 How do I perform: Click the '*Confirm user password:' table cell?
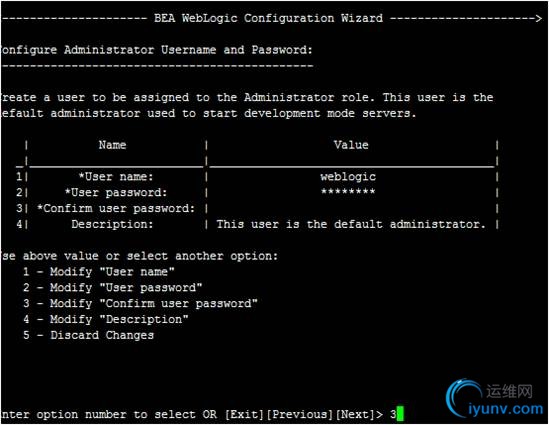116,209
